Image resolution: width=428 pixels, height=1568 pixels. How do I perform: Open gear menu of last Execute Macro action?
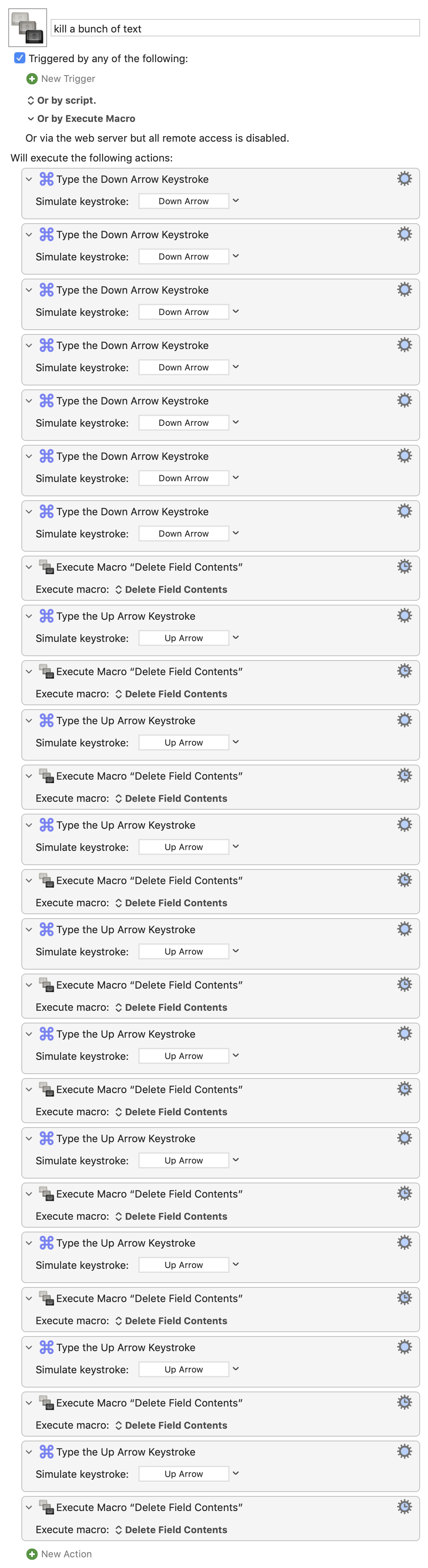pyautogui.click(x=404, y=1507)
